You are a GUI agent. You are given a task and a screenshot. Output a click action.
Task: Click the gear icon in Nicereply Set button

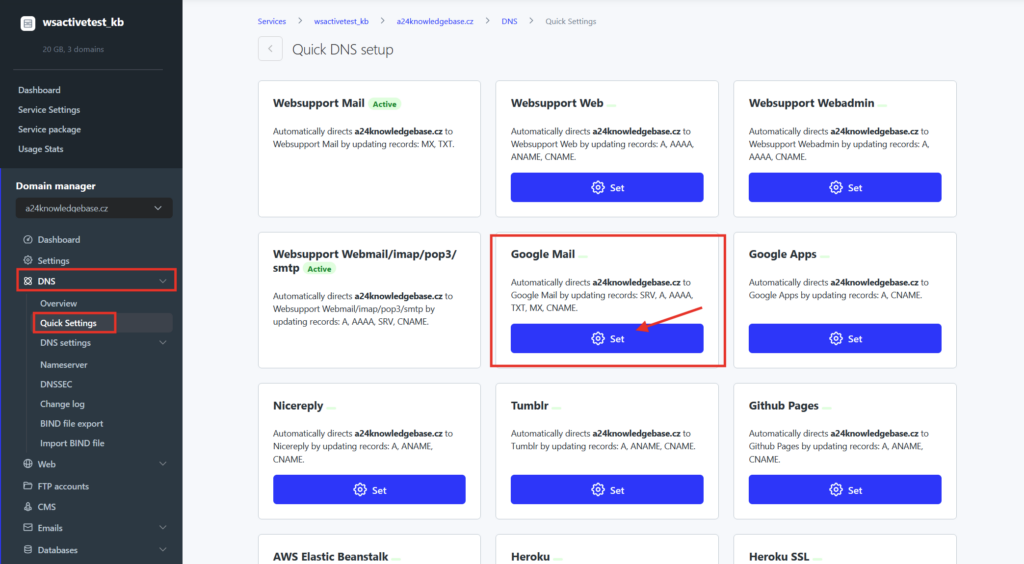pyautogui.click(x=360, y=490)
